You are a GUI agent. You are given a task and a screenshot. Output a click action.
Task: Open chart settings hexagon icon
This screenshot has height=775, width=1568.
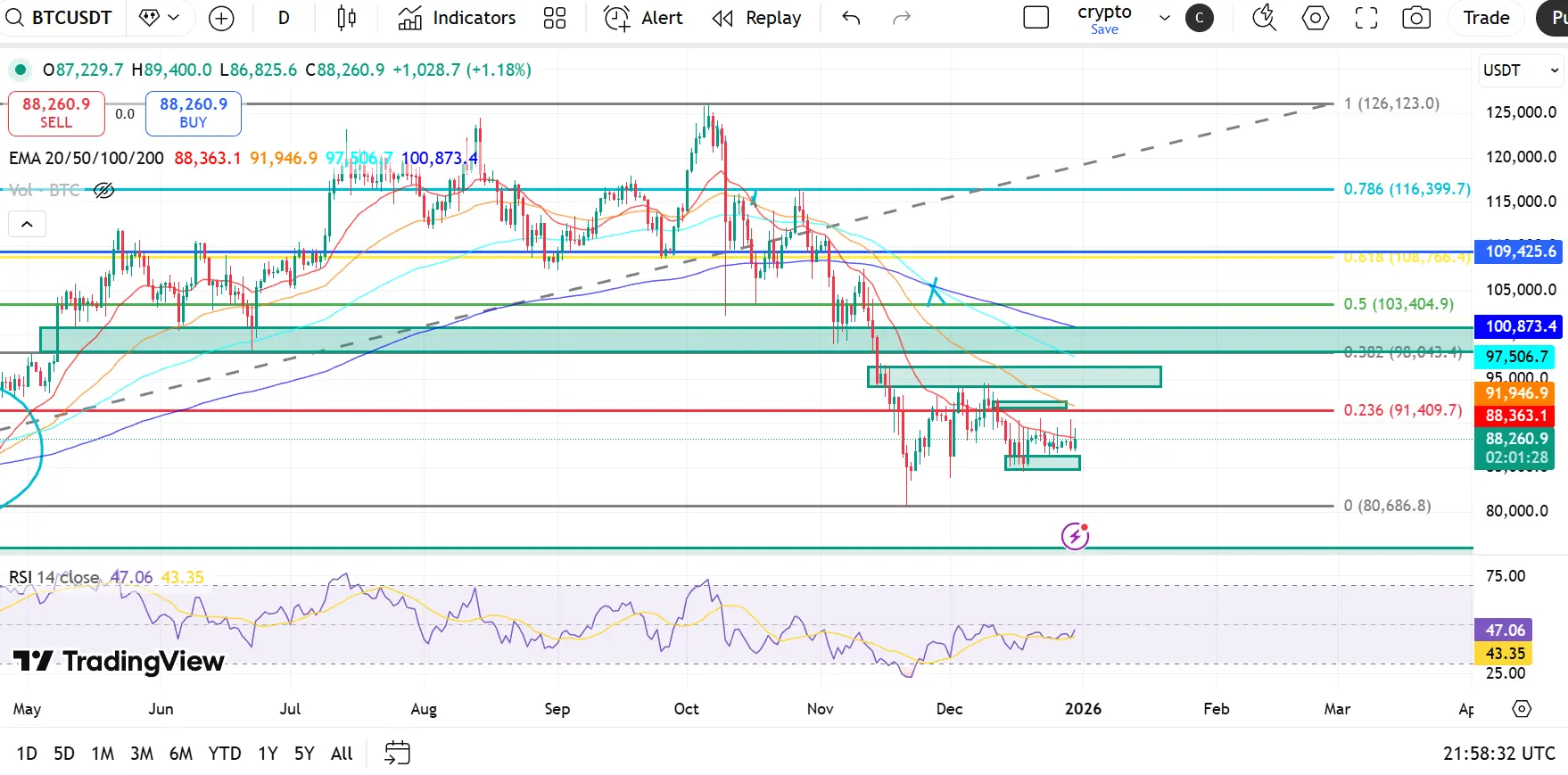[x=1316, y=18]
